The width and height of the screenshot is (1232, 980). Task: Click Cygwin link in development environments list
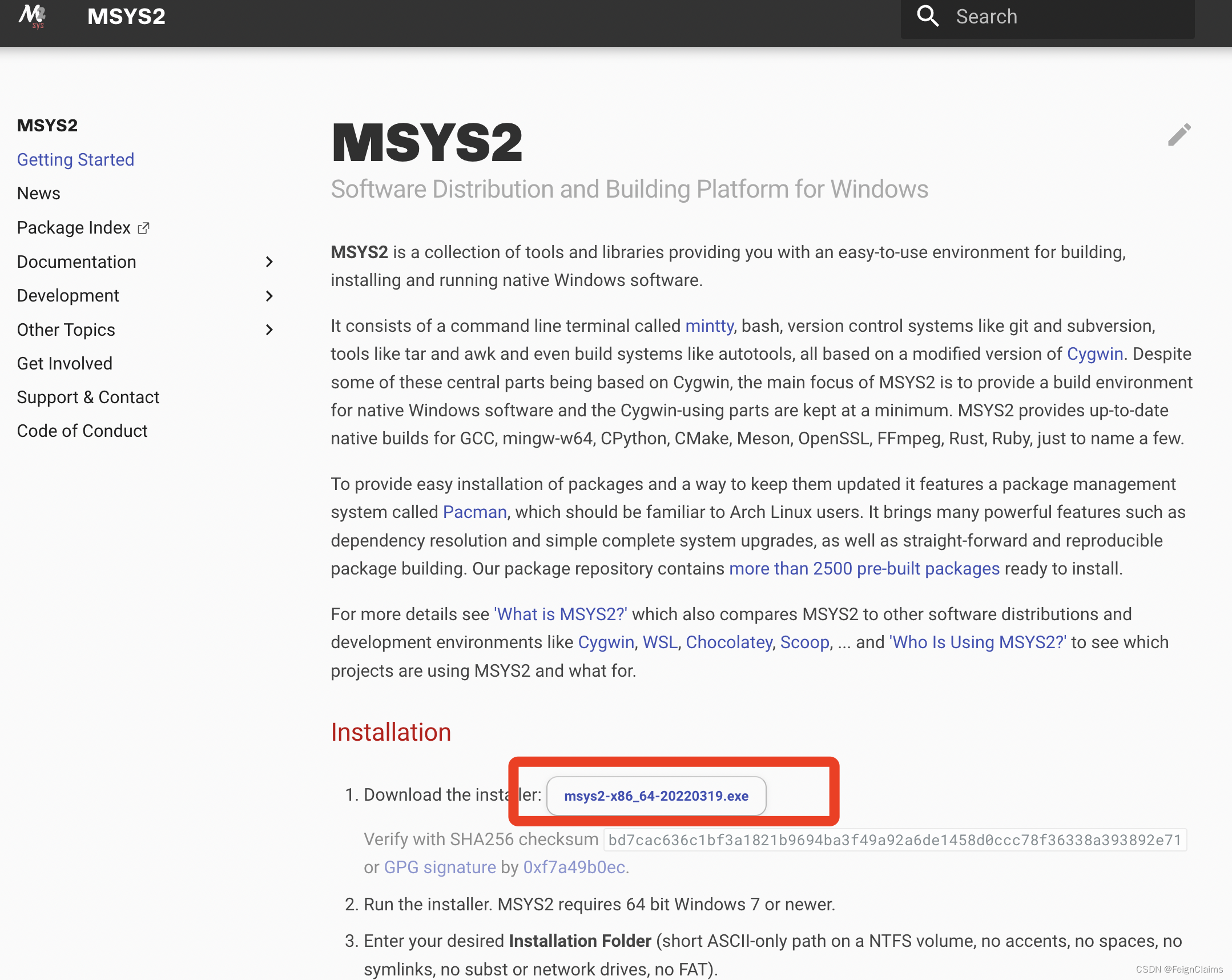pos(606,642)
